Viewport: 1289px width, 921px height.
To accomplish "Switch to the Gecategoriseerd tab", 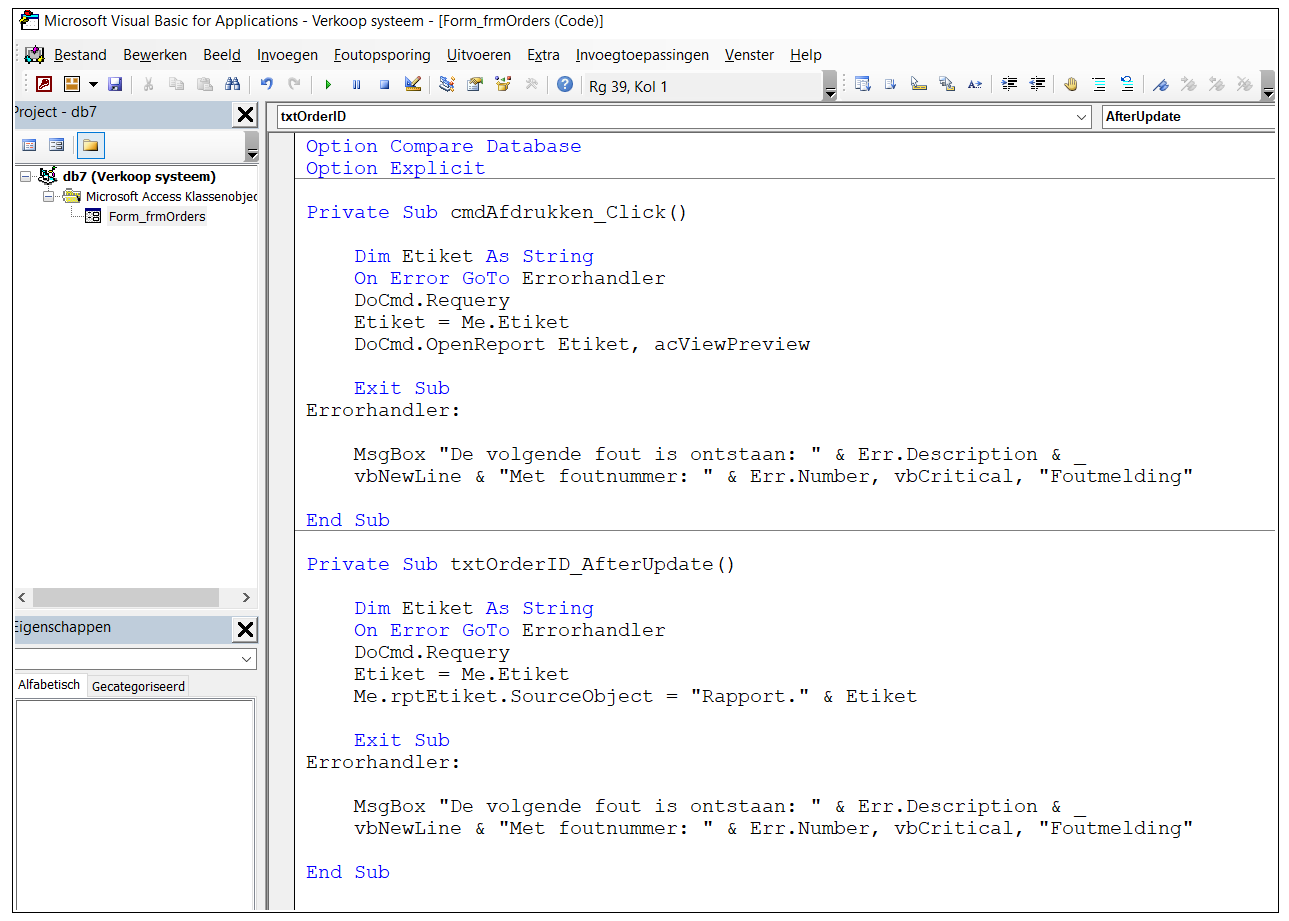I will click(138, 686).
